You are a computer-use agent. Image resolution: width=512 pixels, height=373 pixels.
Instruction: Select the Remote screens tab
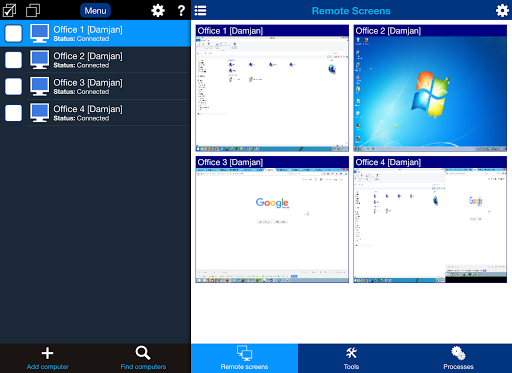244,358
